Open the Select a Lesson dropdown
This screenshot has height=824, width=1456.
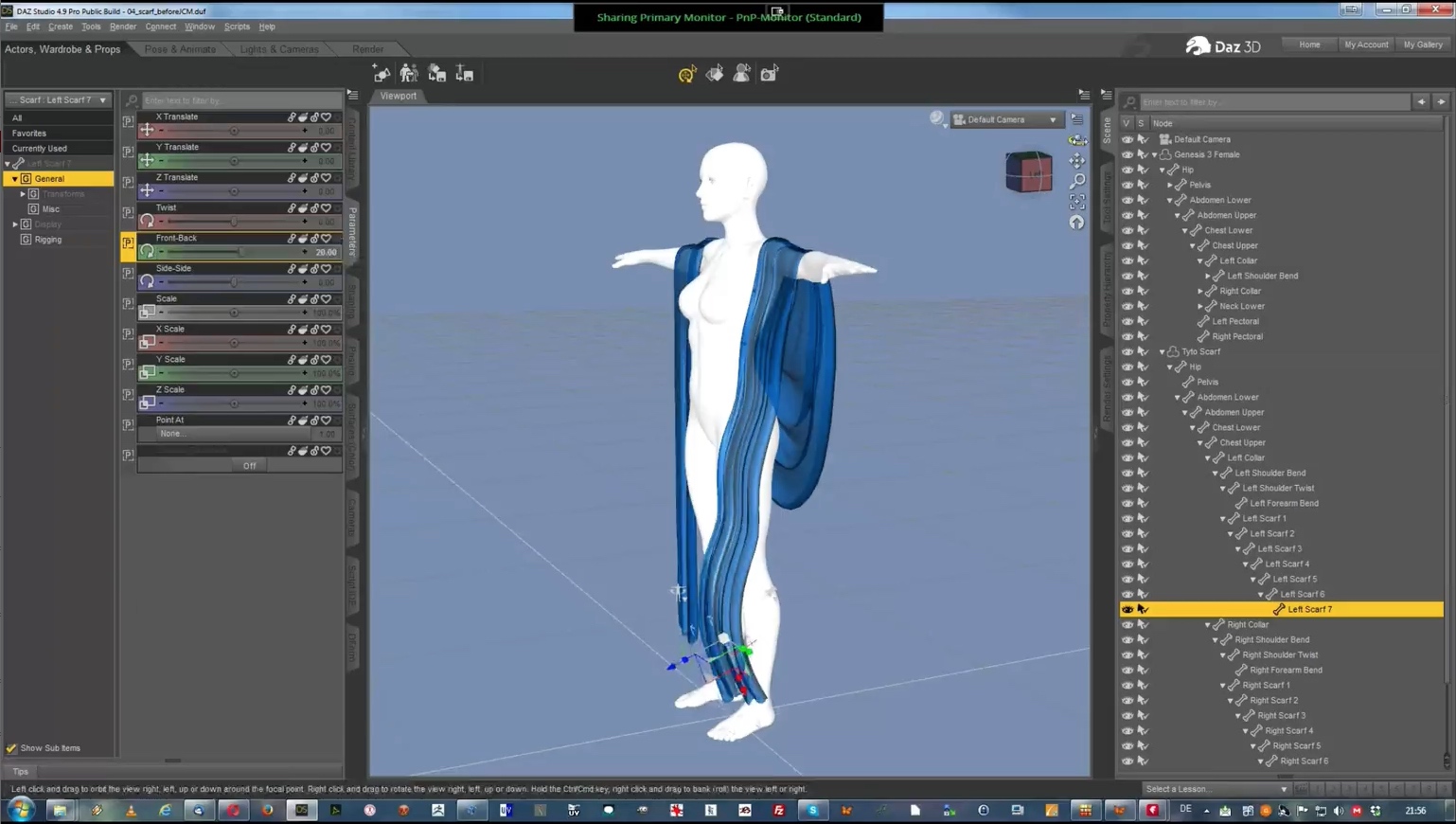click(1216, 789)
